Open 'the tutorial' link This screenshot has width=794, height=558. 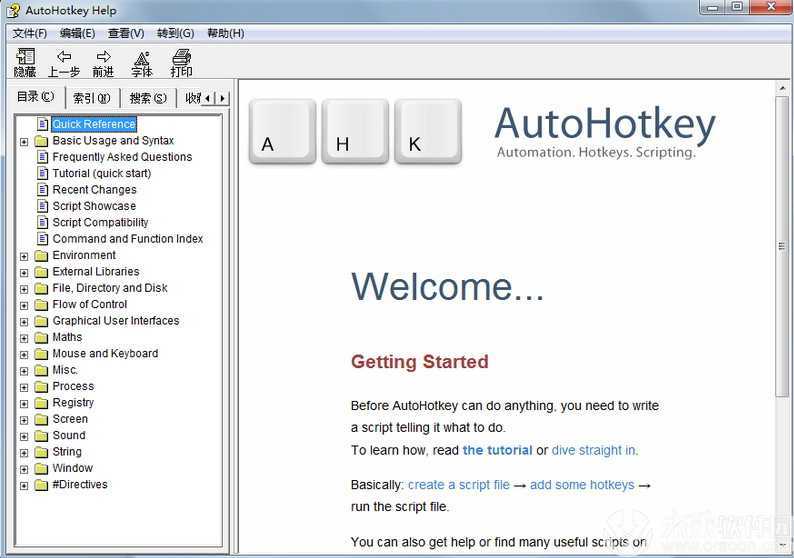coord(497,450)
